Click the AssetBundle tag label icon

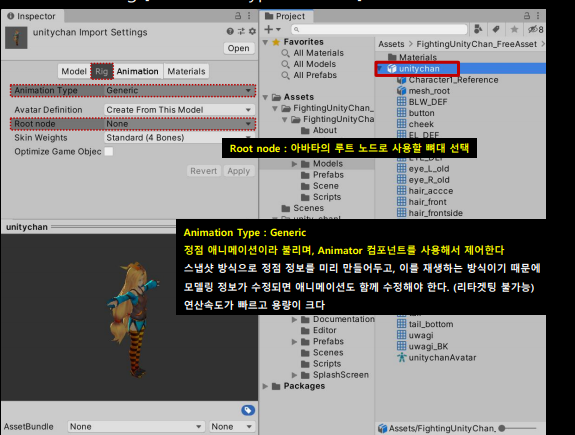(x=248, y=410)
